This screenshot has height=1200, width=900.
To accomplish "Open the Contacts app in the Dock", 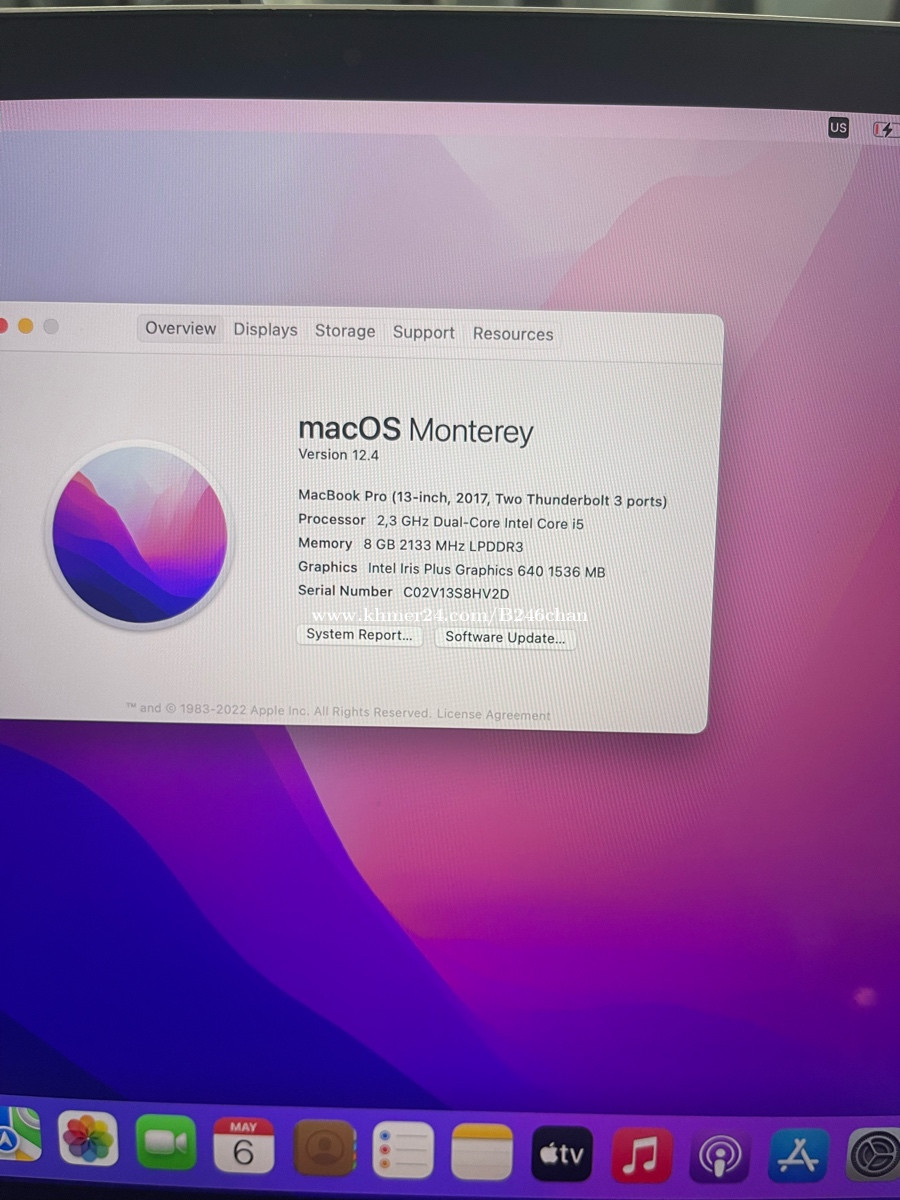I will pyautogui.click(x=325, y=1148).
